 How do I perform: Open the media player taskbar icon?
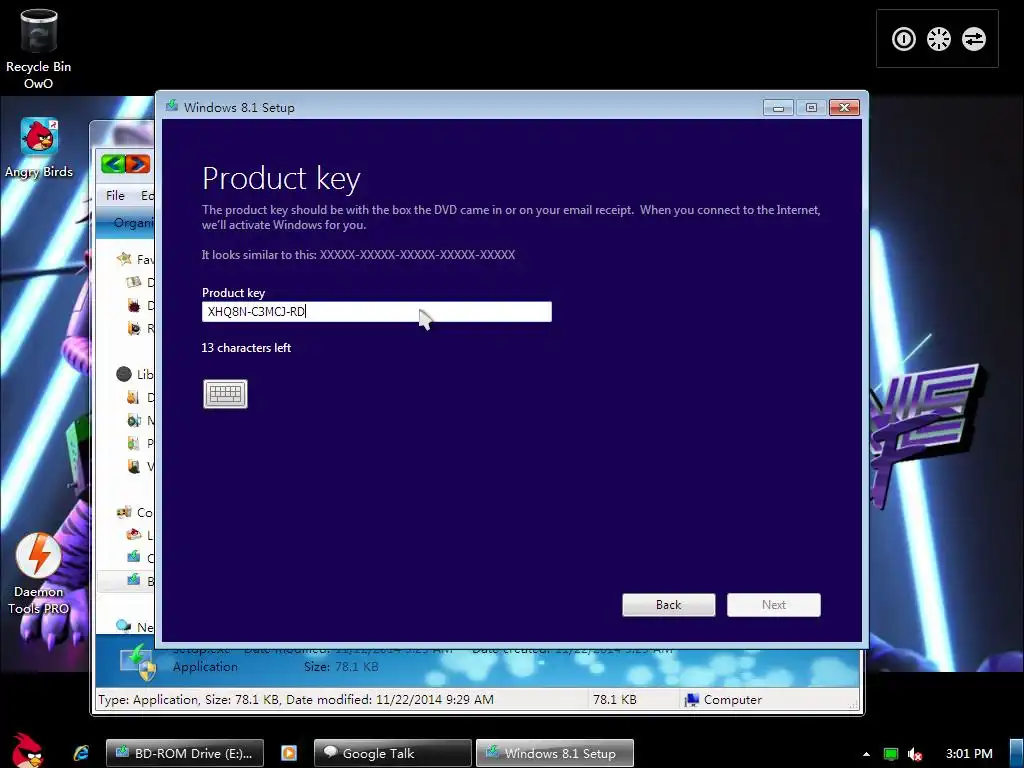tap(289, 753)
